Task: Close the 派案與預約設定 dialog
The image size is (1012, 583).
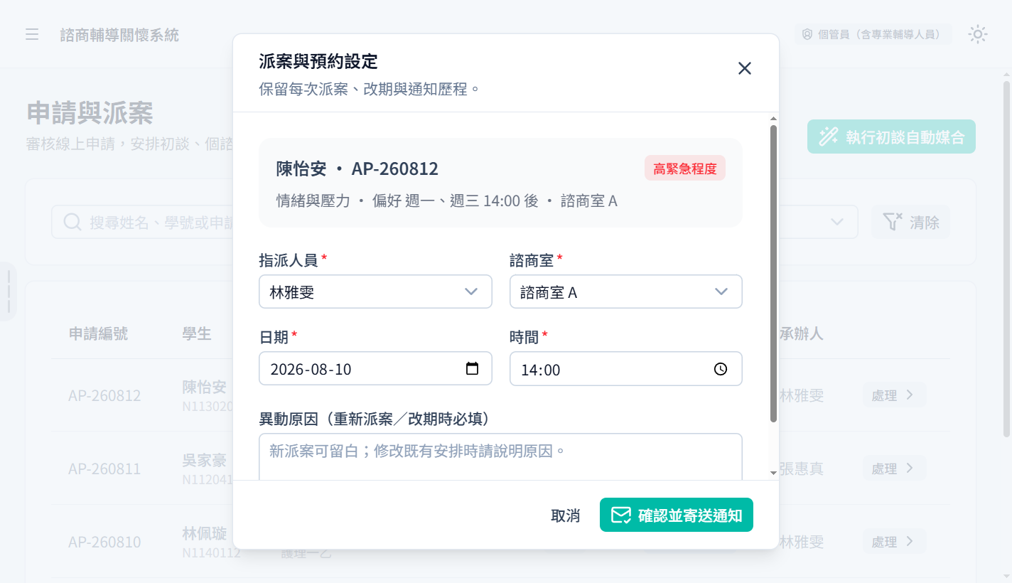Action: (744, 68)
